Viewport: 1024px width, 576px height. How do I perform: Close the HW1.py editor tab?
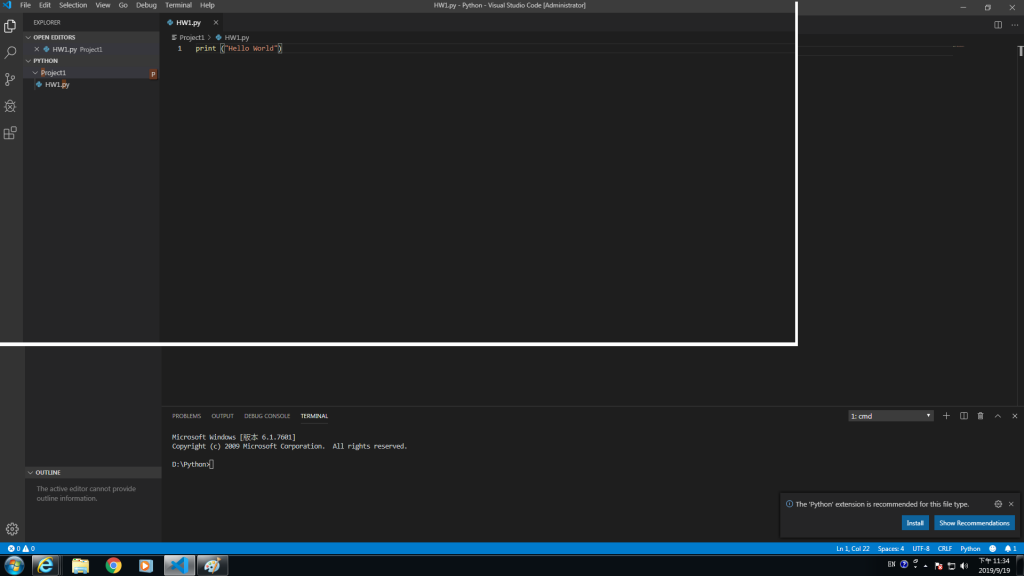[x=216, y=22]
